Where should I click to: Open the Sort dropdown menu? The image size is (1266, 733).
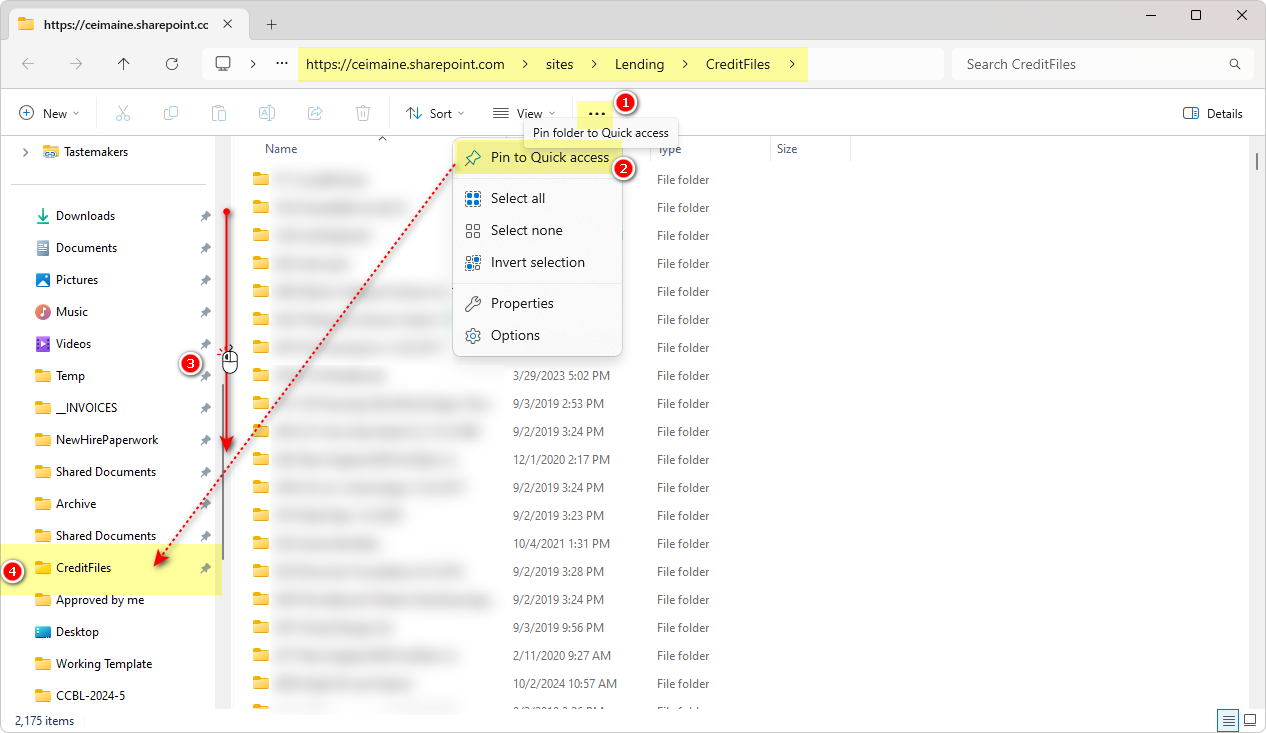coord(436,114)
